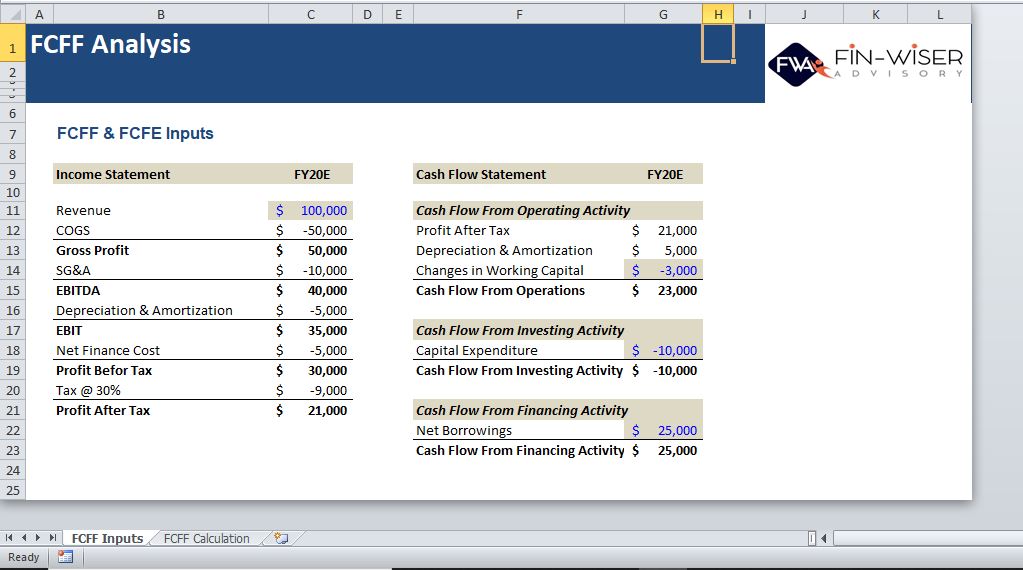Open the FCFF Calculation sheet tab
Screen dimensions: 1023x570
click(206, 538)
